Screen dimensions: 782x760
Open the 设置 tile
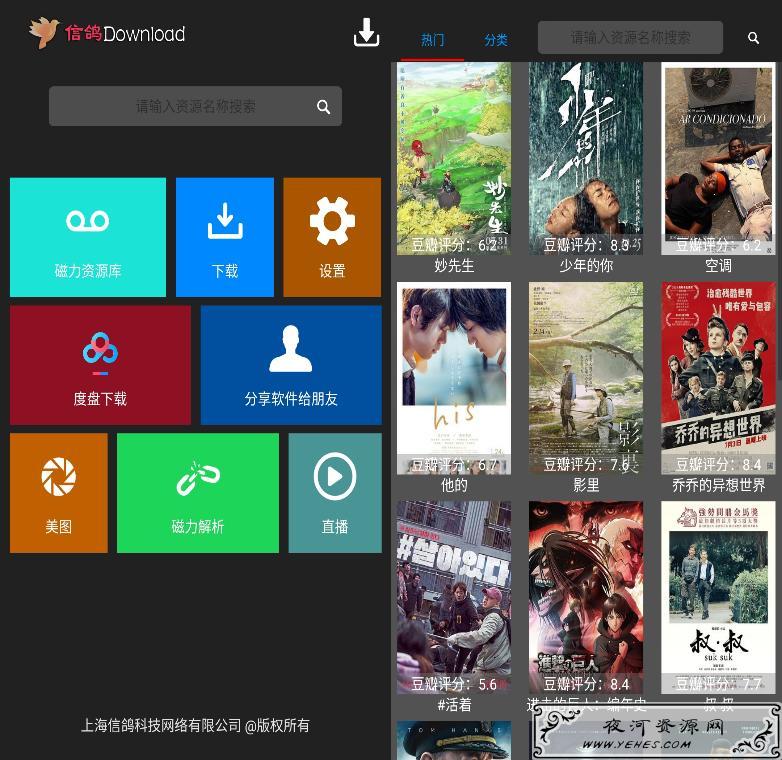point(332,237)
